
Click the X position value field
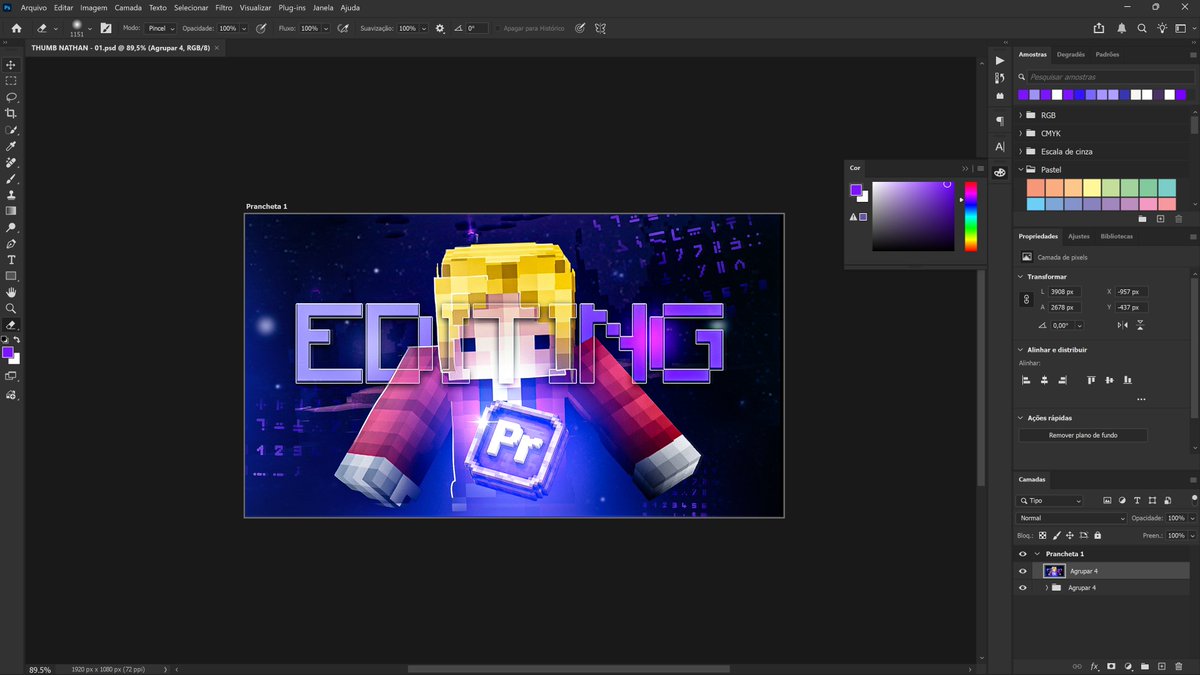(x=1133, y=292)
